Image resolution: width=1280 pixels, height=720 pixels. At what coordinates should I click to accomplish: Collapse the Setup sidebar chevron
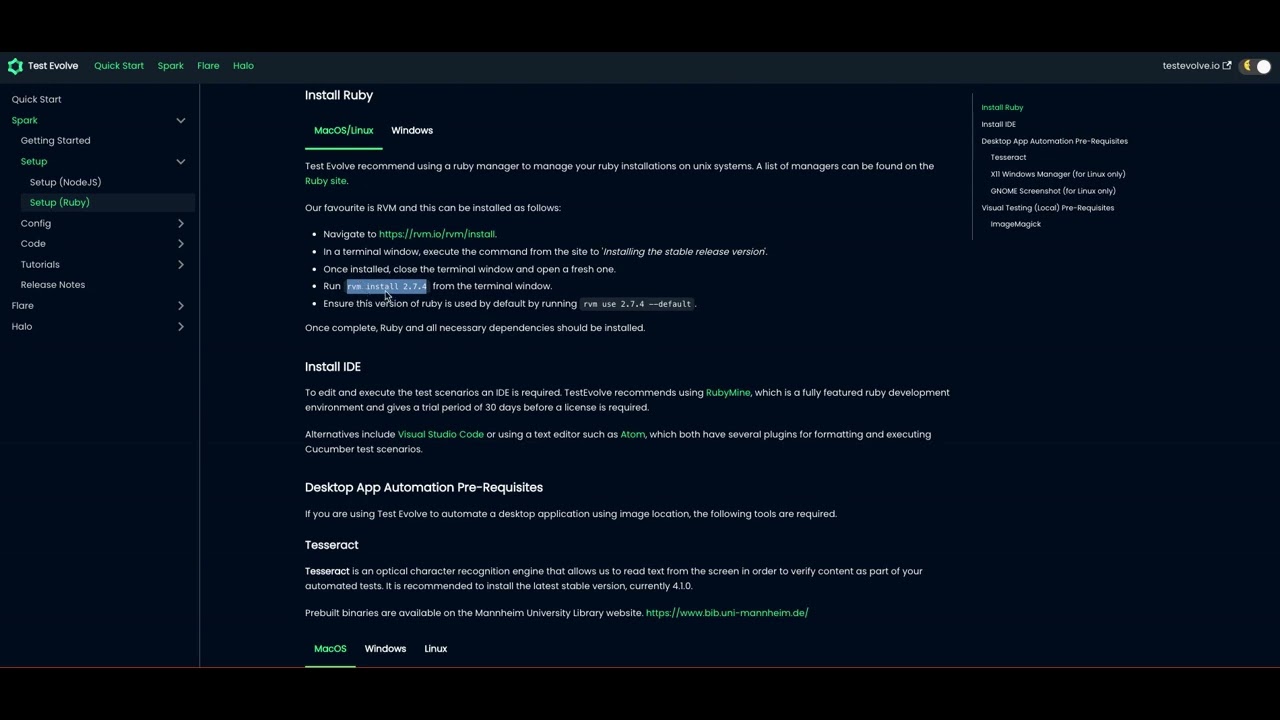point(181,161)
